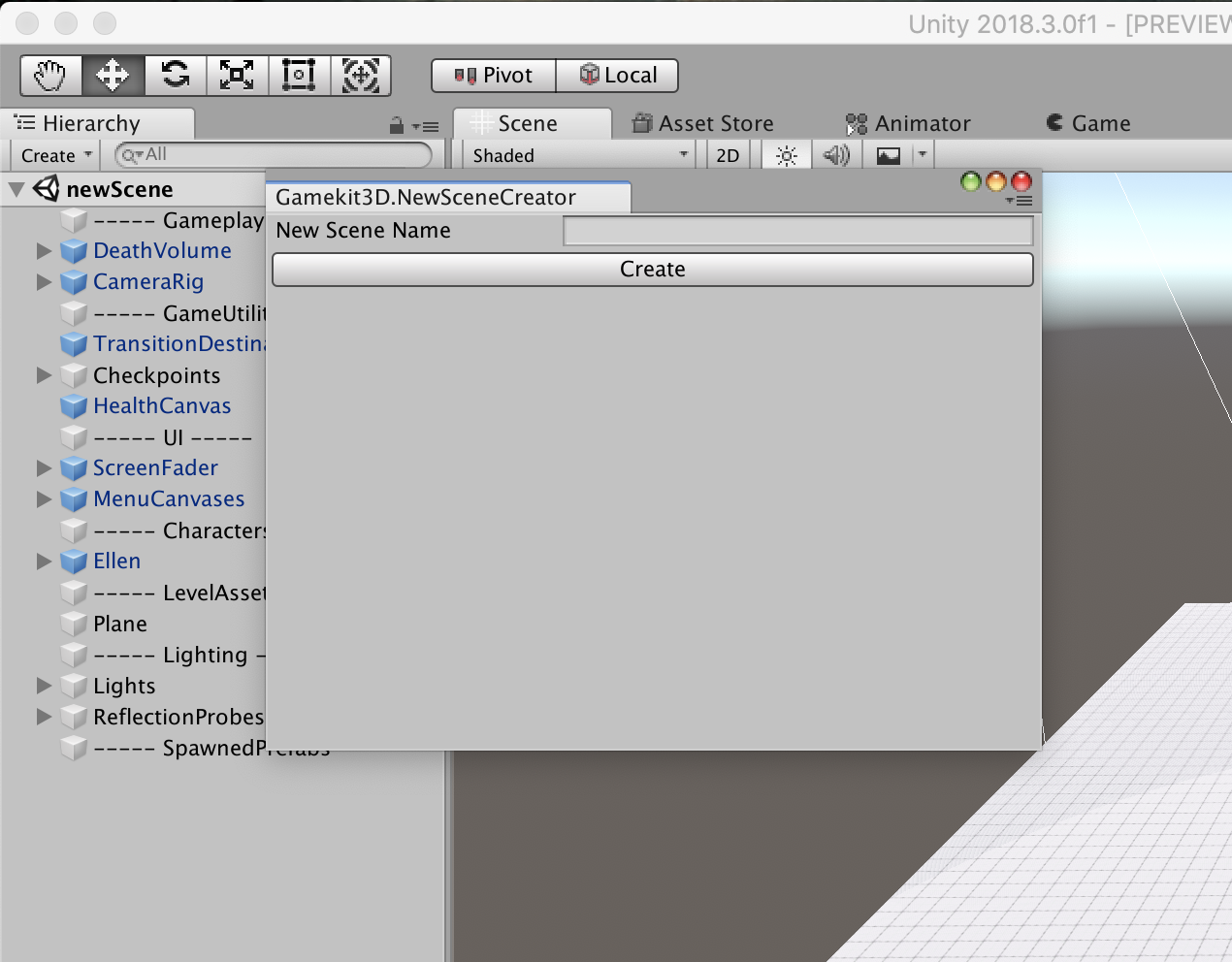The width and height of the screenshot is (1232, 962).
Task: Mute scene audio toggle
Action: (836, 155)
